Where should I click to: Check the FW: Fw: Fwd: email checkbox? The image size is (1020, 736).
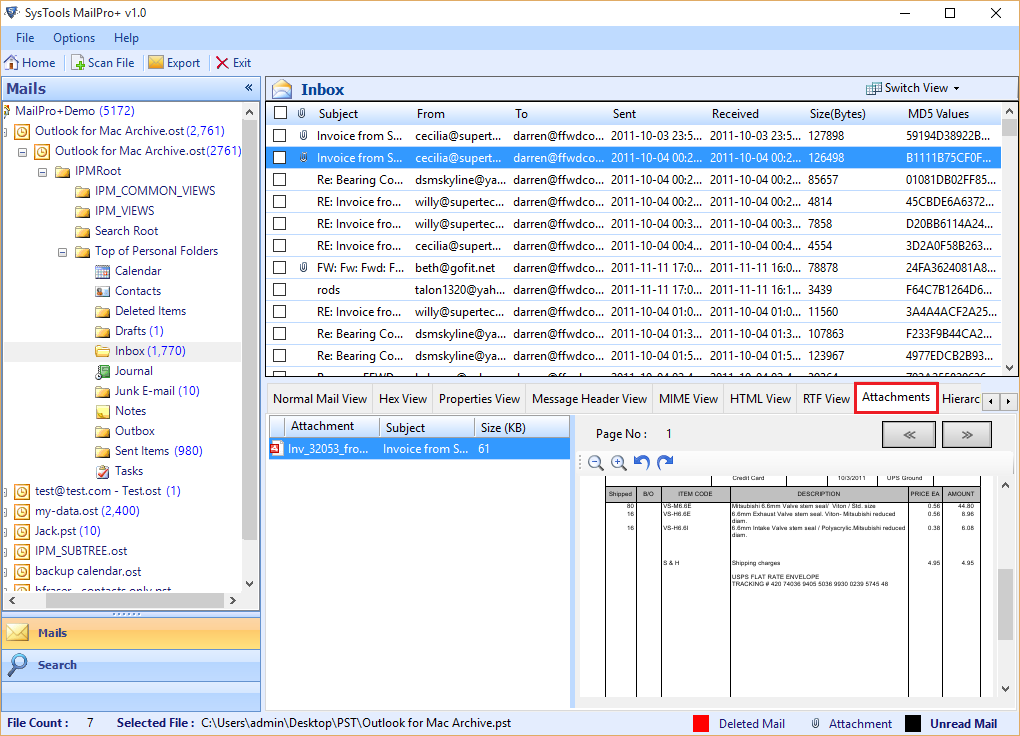pyautogui.click(x=280, y=267)
